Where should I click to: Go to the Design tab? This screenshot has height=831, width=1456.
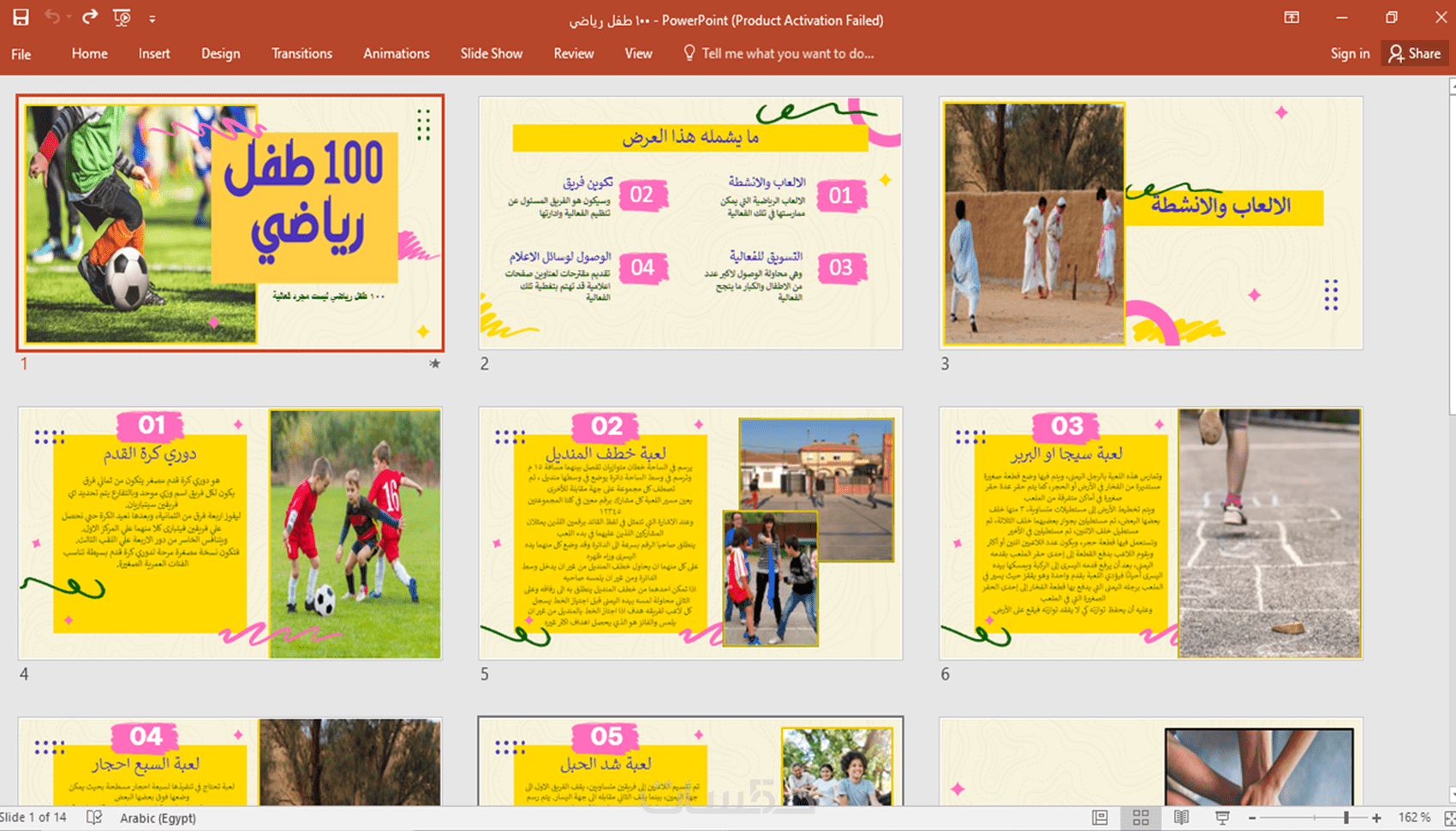pyautogui.click(x=220, y=53)
